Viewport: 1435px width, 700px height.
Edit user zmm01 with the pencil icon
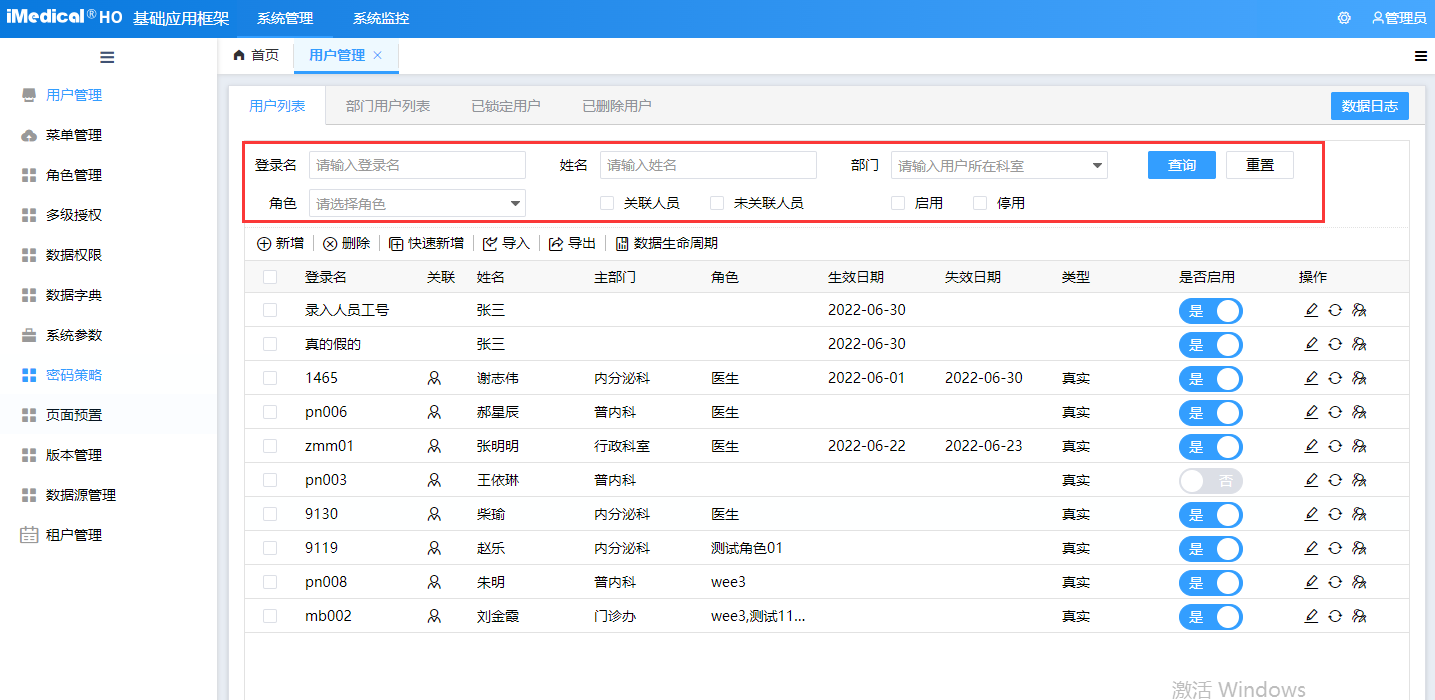click(x=1311, y=446)
